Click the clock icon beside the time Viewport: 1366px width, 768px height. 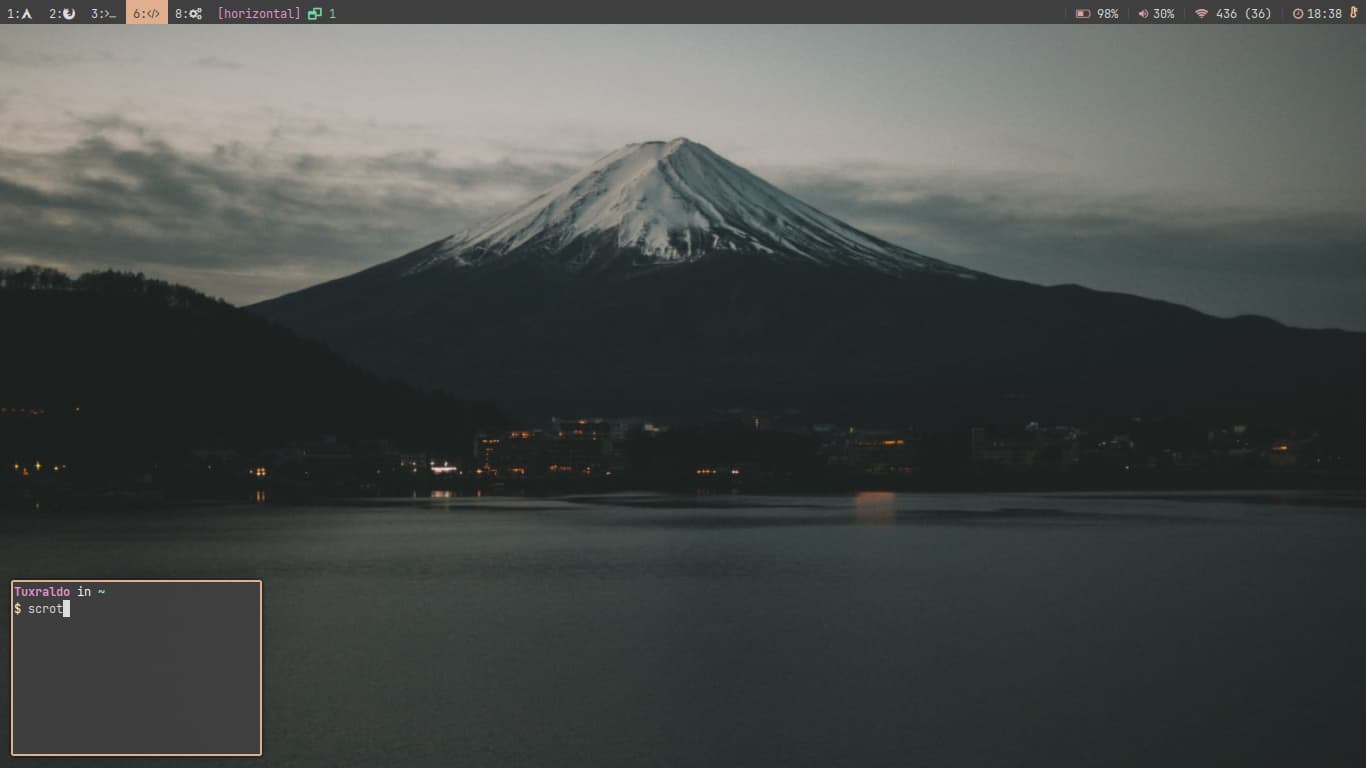pyautogui.click(x=1298, y=14)
